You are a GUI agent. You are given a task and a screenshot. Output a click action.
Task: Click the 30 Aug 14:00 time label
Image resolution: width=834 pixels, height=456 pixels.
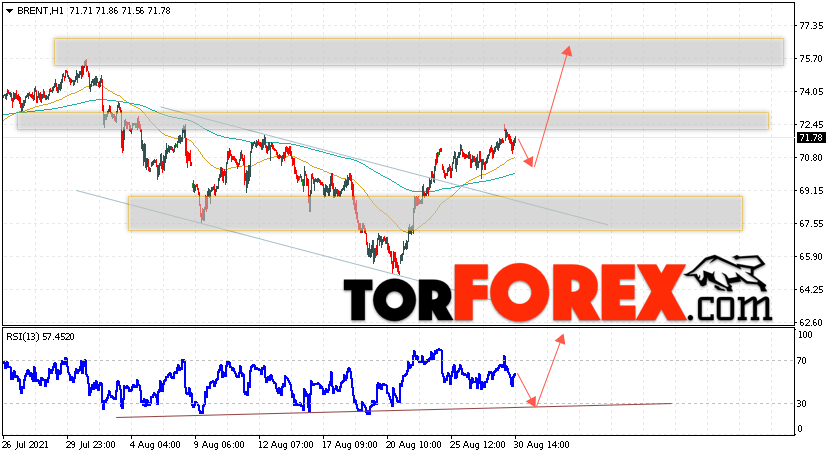539,444
